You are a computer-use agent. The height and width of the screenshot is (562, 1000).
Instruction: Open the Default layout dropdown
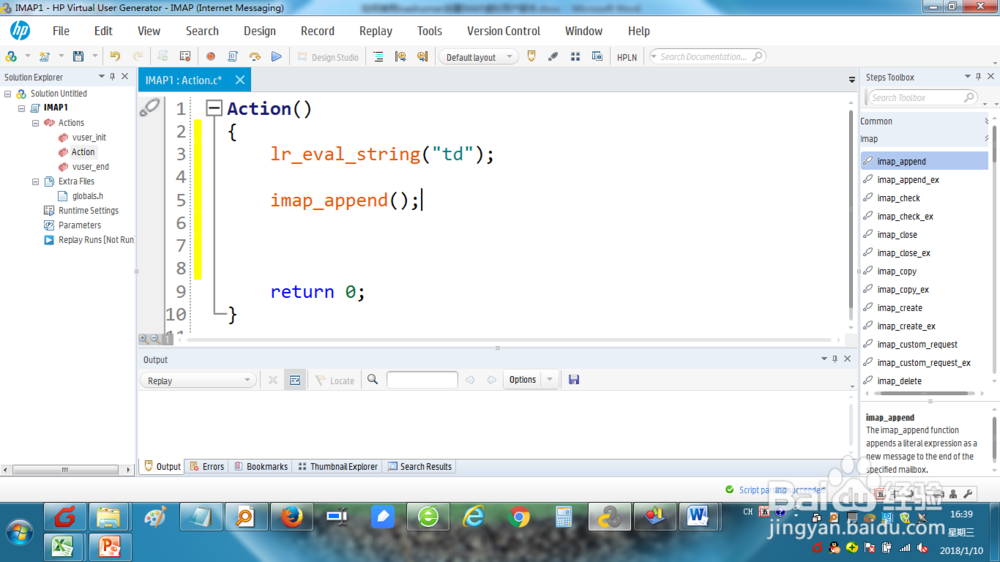(478, 57)
